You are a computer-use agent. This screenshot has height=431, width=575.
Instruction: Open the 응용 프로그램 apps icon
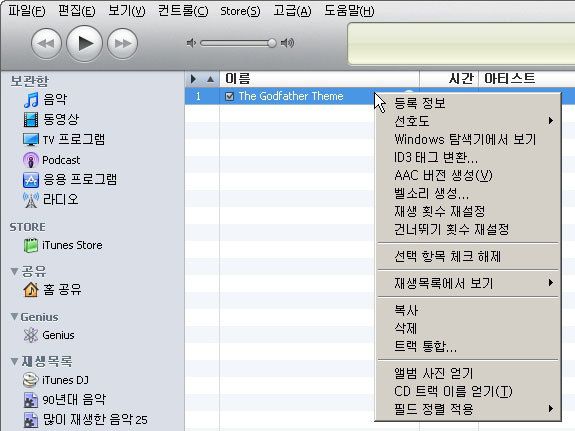point(31,180)
